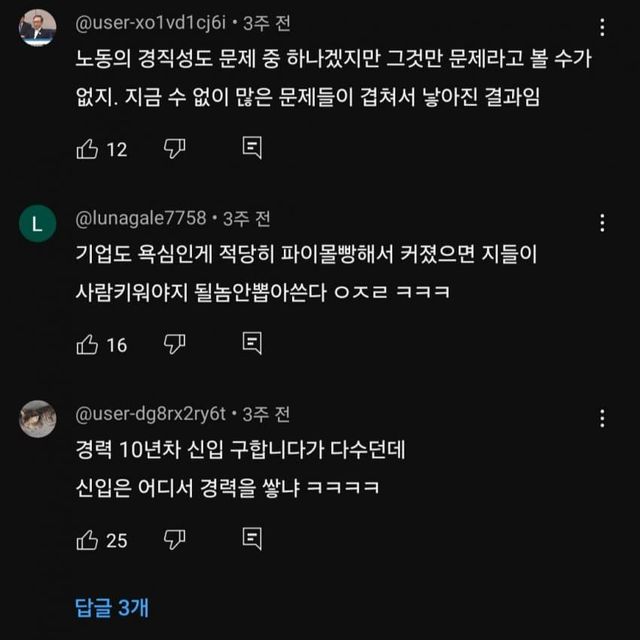Screen dimensions: 640x640
Task: Open @user-xo1vd1cj6i profile picture
Action: 38,27
